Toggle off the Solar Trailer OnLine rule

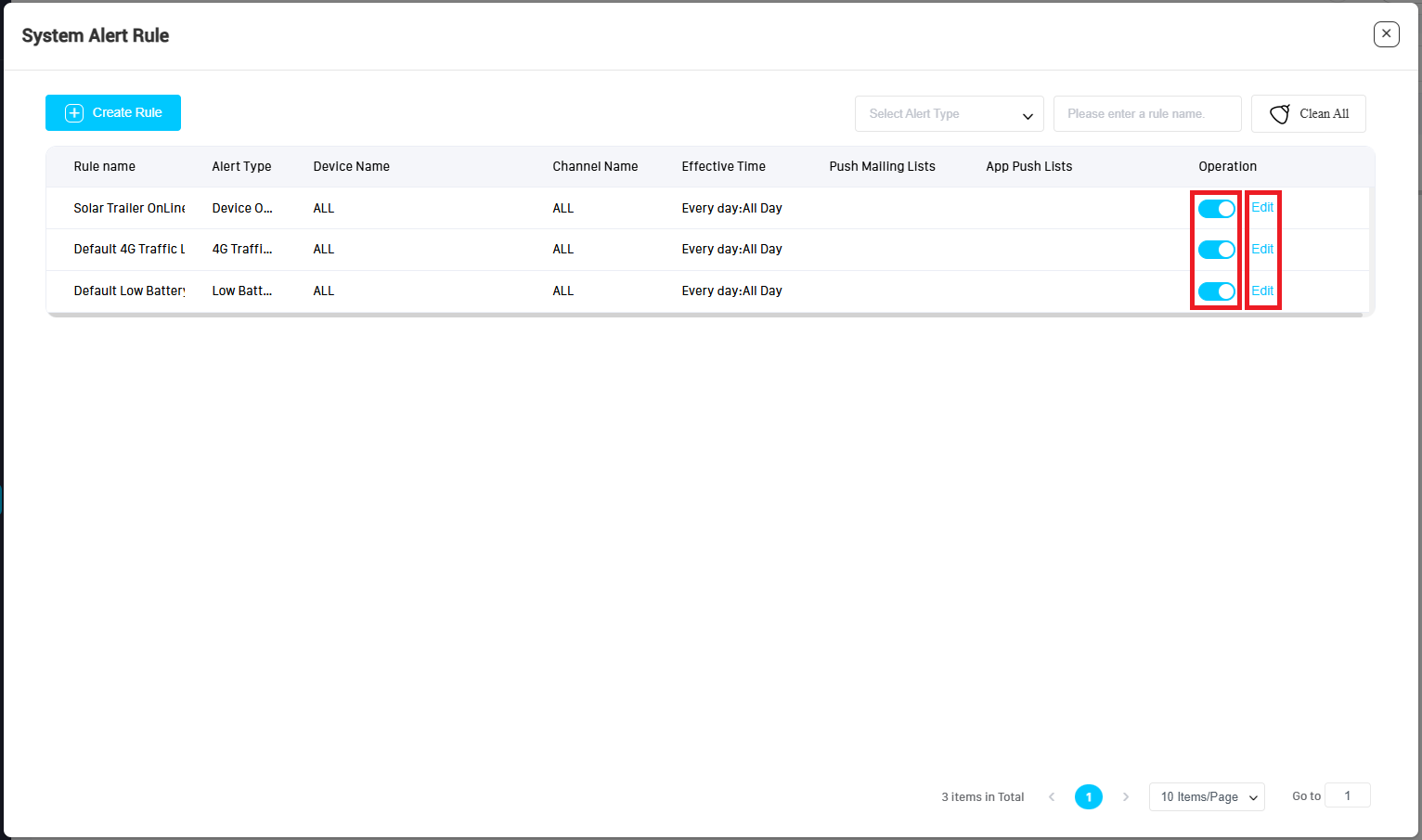click(x=1216, y=209)
